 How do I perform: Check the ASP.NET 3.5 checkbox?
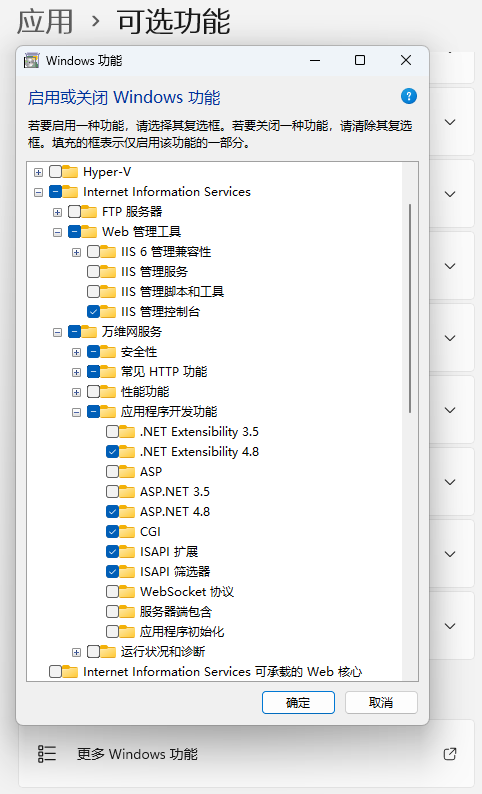click(112, 491)
